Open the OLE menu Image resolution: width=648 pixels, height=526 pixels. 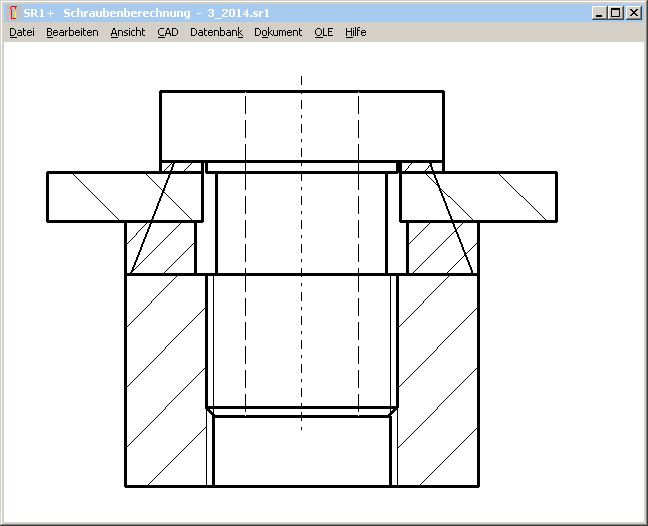323,32
